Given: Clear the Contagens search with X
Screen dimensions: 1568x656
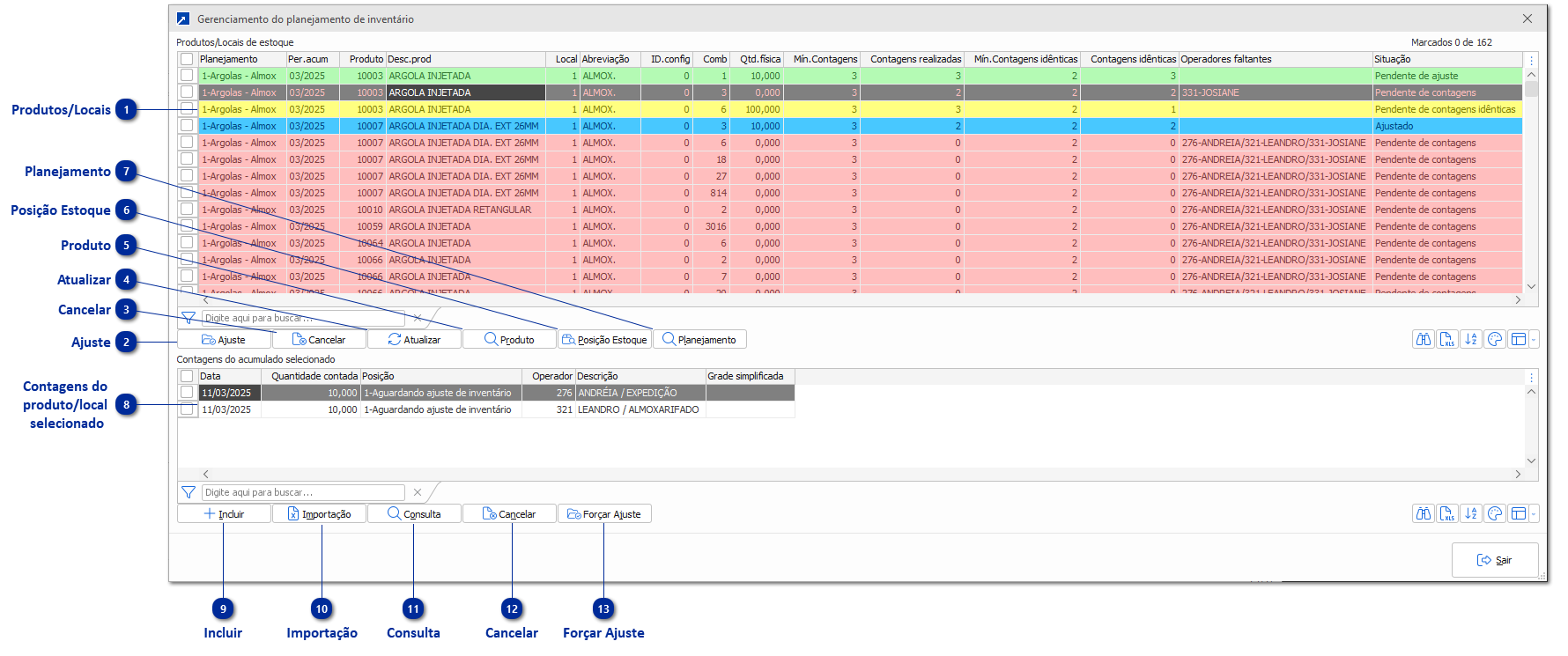Looking at the screenshot, I should point(418,492).
